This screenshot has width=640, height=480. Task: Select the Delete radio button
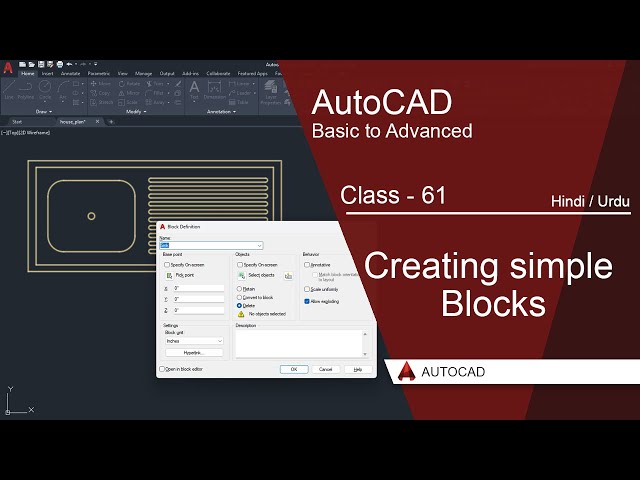point(240,306)
